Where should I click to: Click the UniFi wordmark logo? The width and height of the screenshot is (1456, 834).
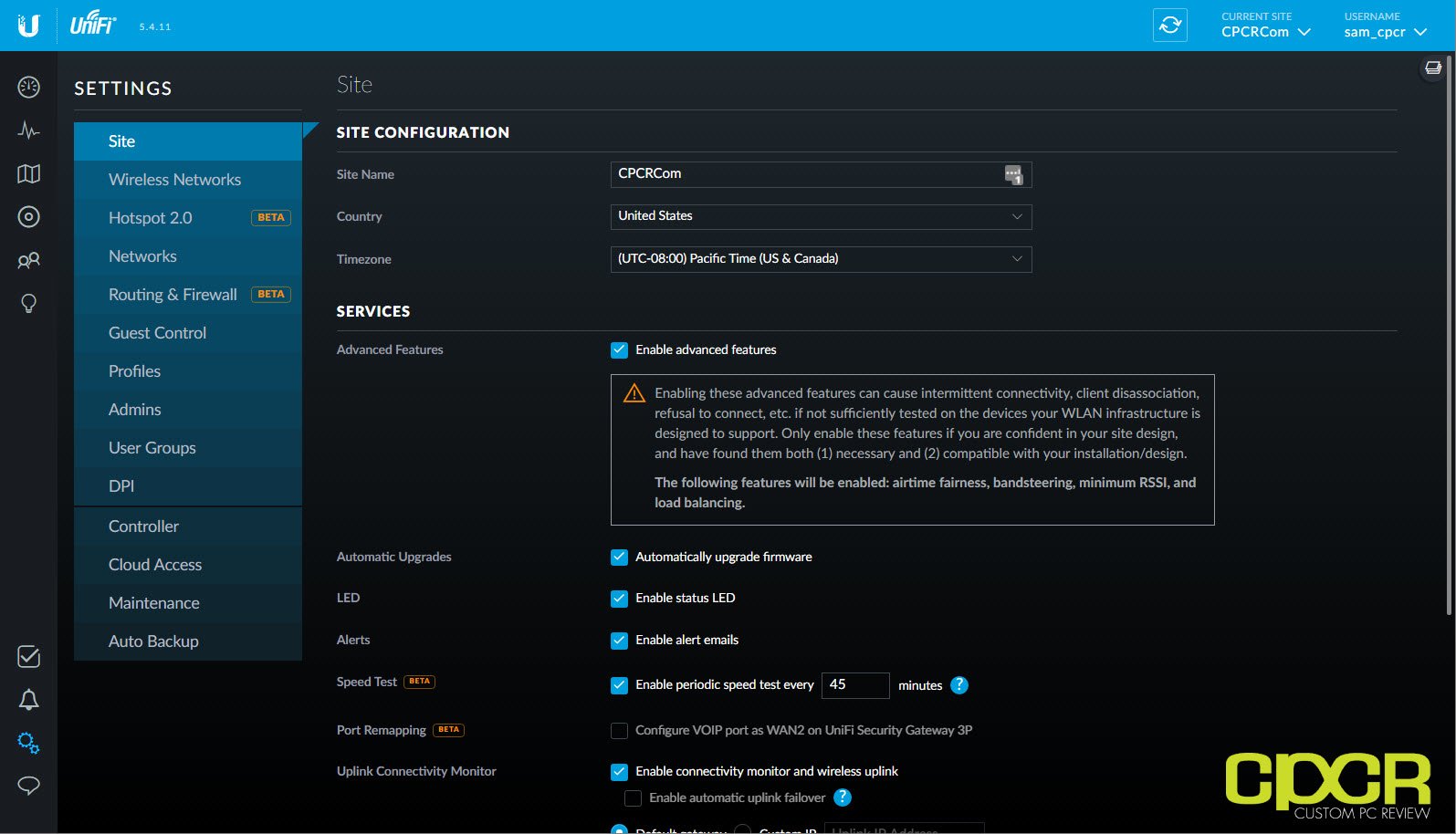point(92,25)
